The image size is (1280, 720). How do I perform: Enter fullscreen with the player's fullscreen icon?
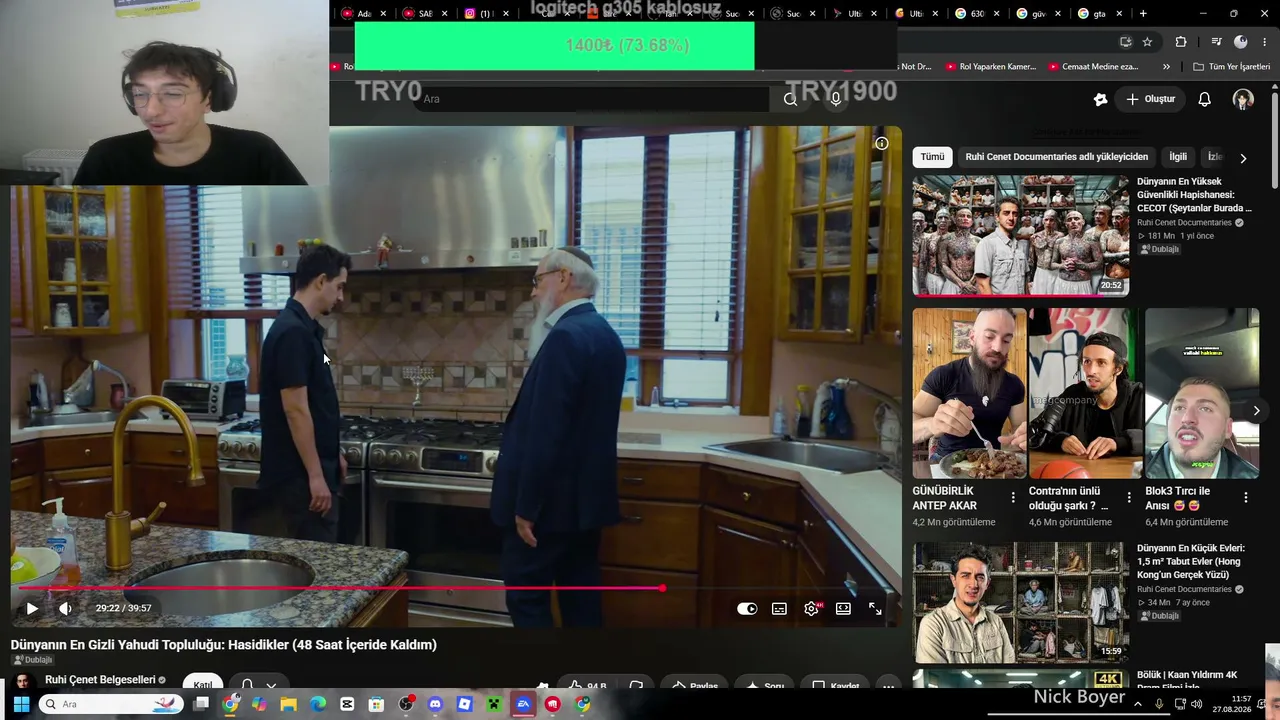875,608
